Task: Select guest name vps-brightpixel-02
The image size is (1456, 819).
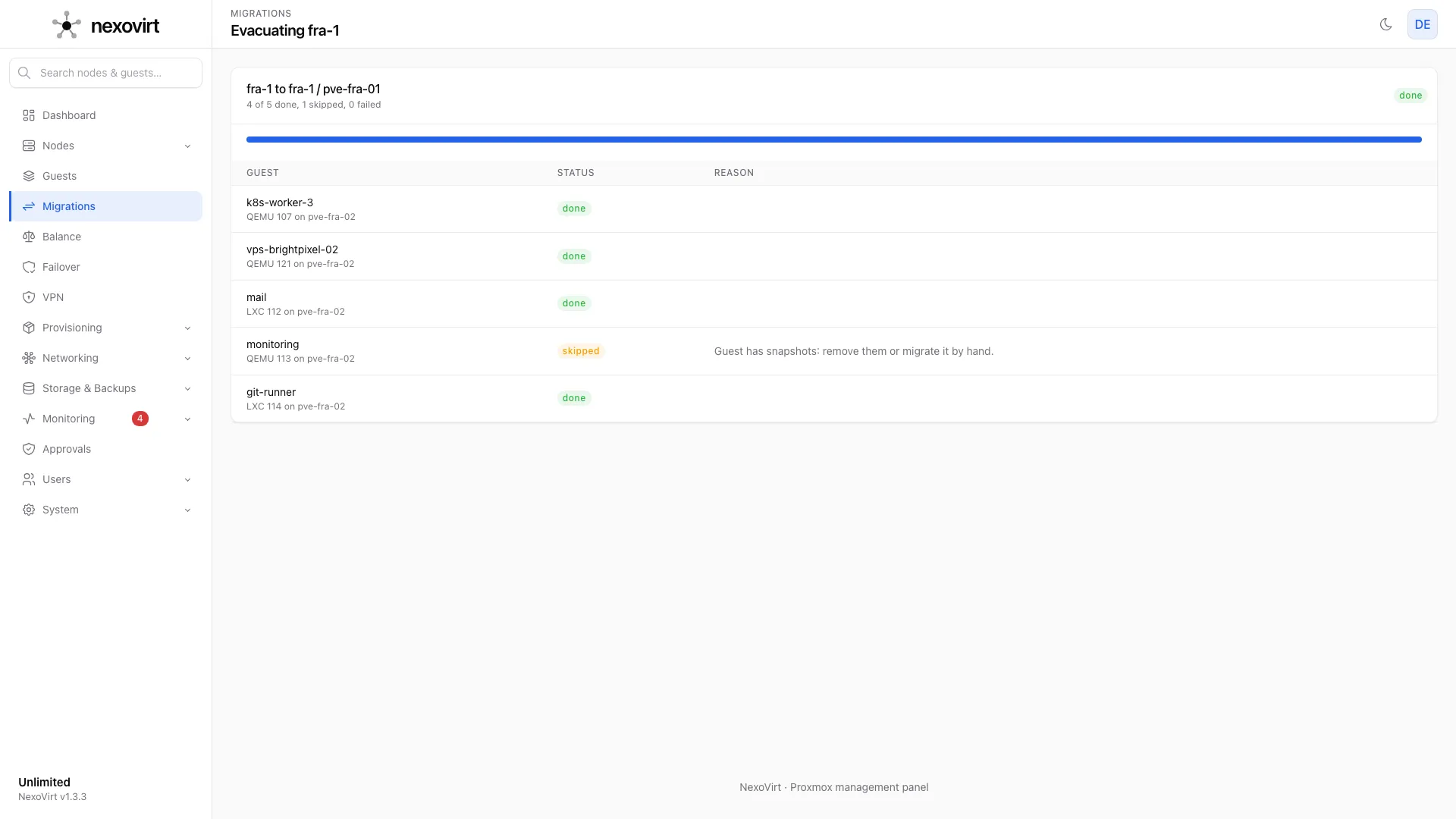Action: coord(292,249)
